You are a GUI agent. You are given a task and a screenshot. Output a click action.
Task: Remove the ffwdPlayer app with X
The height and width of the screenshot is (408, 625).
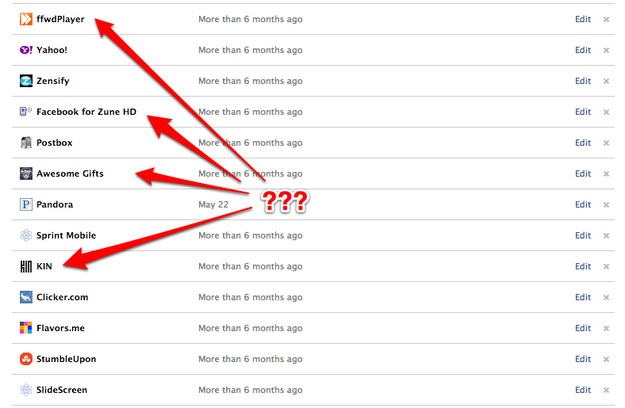pyautogui.click(x=606, y=19)
